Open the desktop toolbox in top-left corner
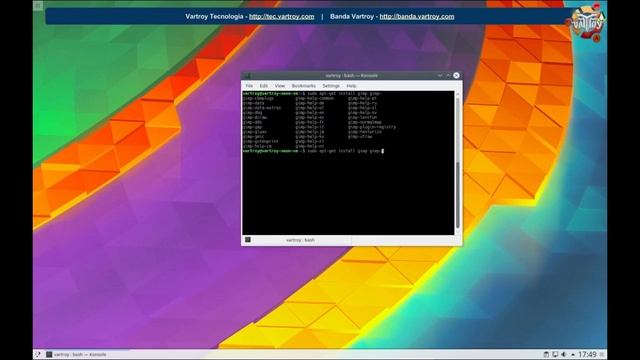The height and width of the screenshot is (360, 640). 38,5
